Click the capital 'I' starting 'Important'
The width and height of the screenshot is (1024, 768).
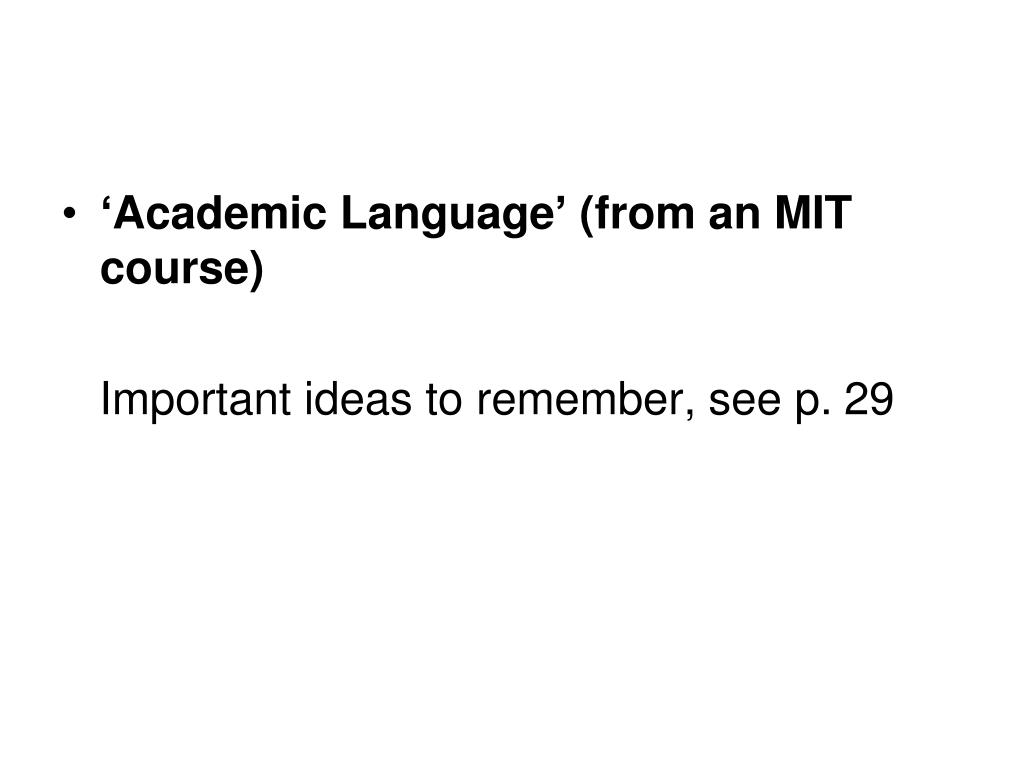click(104, 398)
